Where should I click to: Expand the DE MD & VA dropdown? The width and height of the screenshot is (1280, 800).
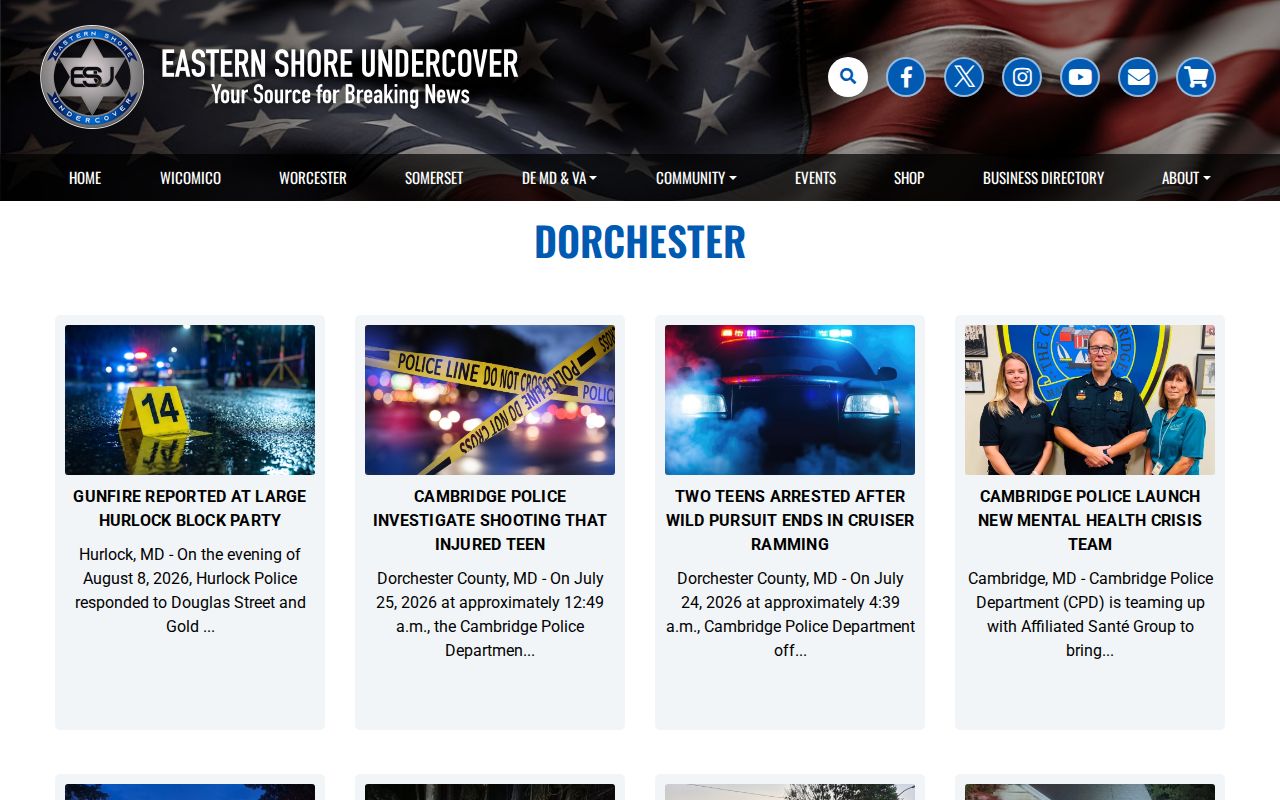click(x=559, y=178)
